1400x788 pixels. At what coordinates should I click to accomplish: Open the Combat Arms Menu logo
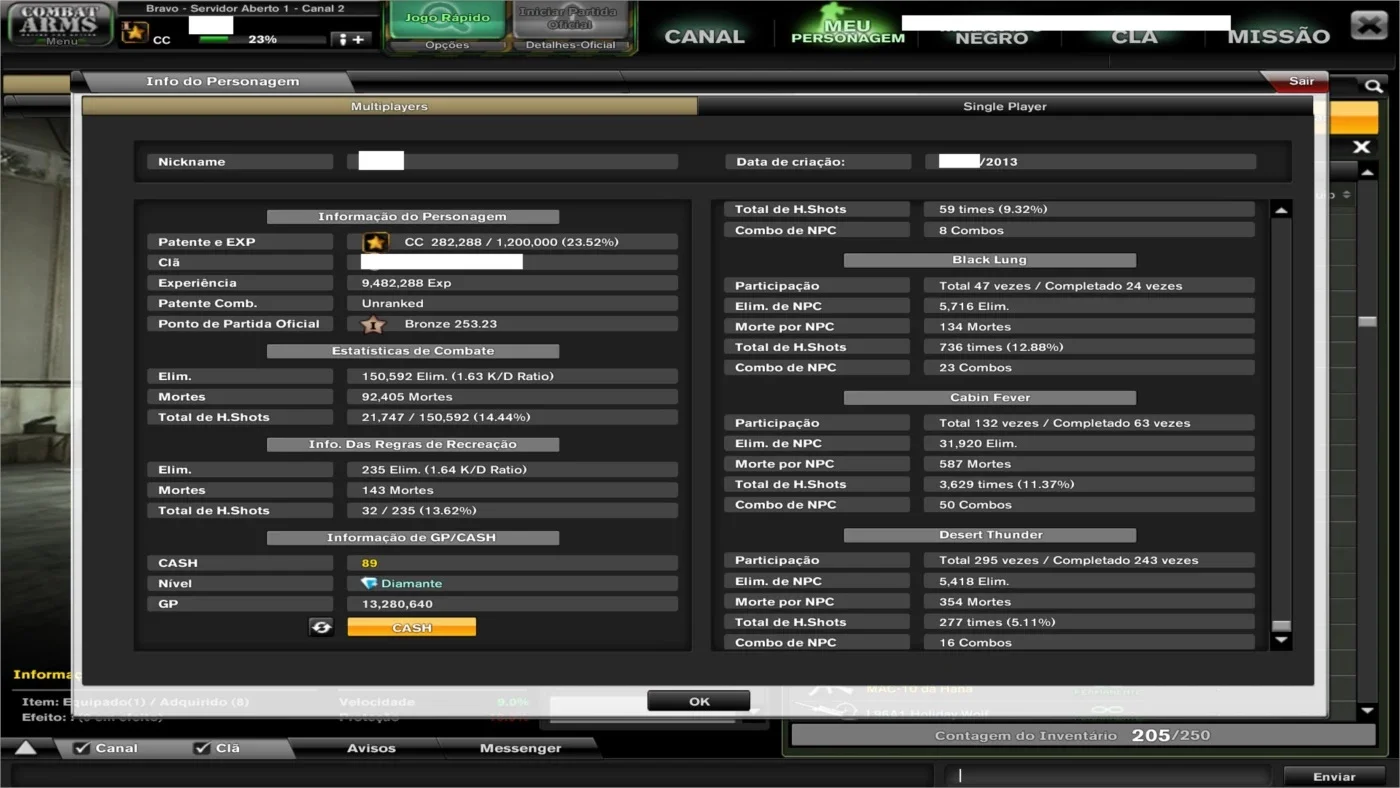[x=60, y=24]
